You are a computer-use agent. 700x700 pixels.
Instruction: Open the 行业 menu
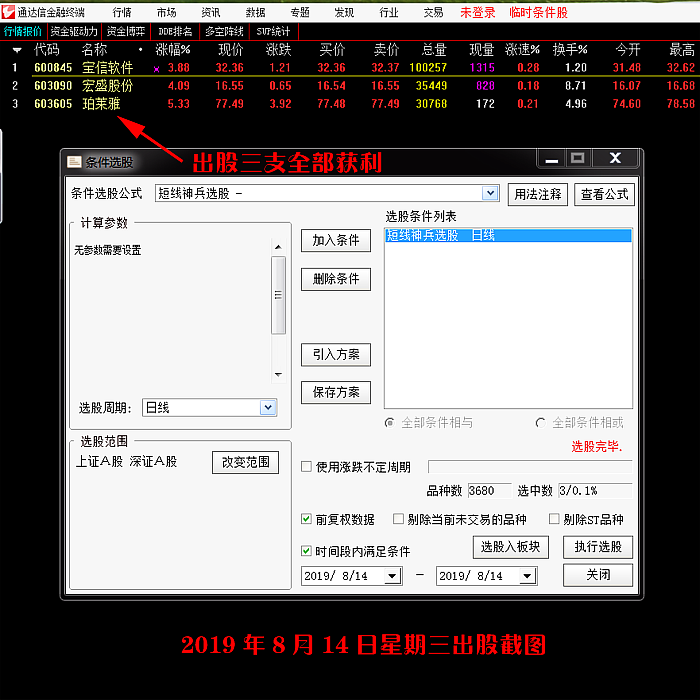pos(389,12)
